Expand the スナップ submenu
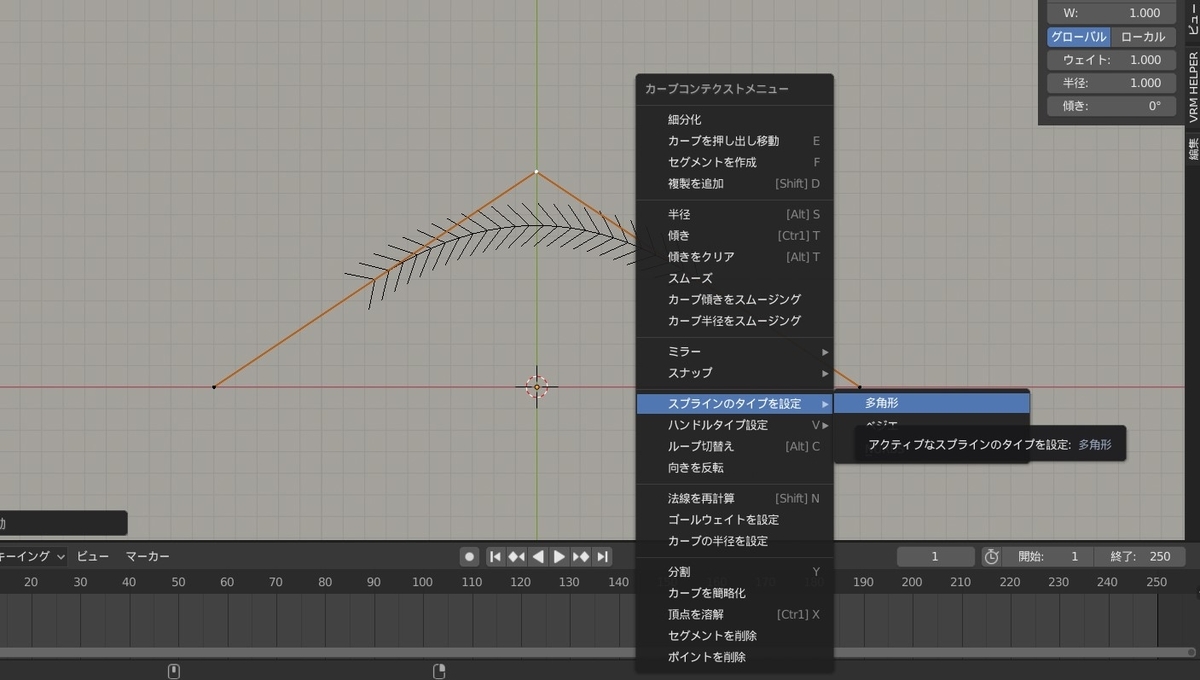1200x680 pixels. (735, 373)
